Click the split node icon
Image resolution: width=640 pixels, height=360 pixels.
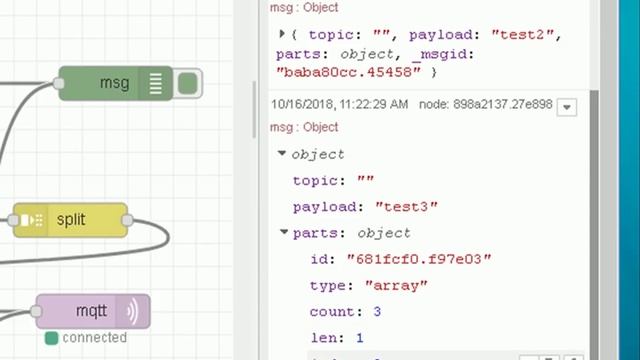[31, 220]
